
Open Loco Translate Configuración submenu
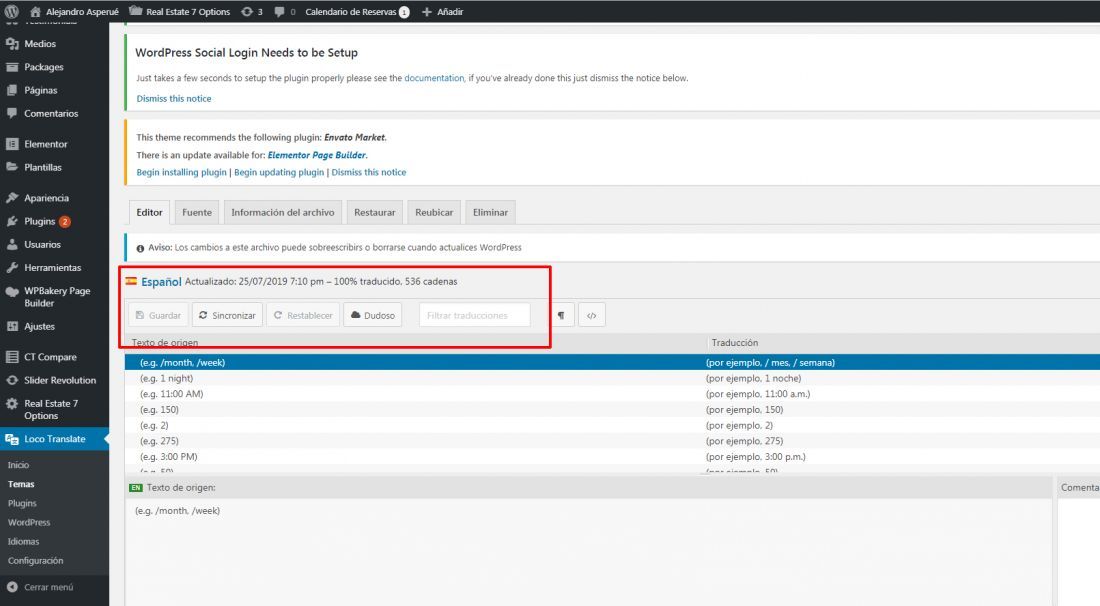[35, 560]
